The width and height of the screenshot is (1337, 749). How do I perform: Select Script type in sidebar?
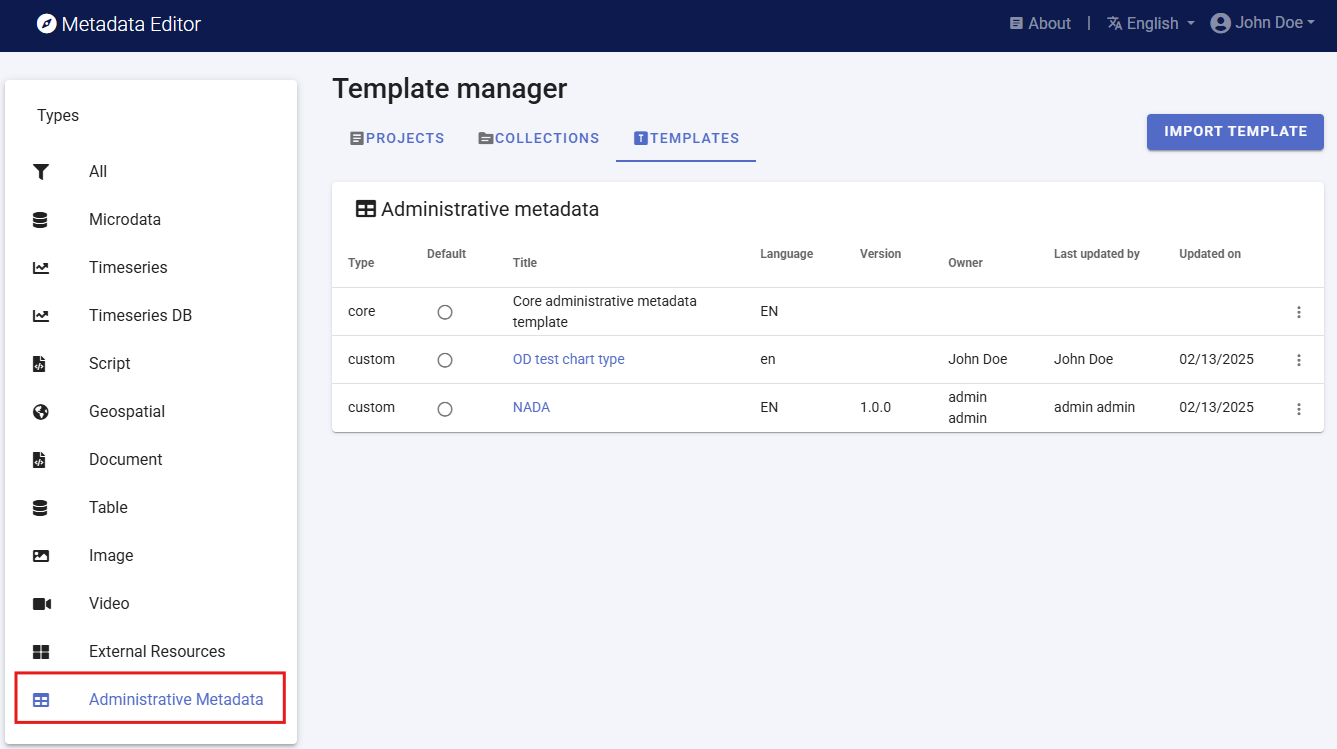tap(110, 364)
